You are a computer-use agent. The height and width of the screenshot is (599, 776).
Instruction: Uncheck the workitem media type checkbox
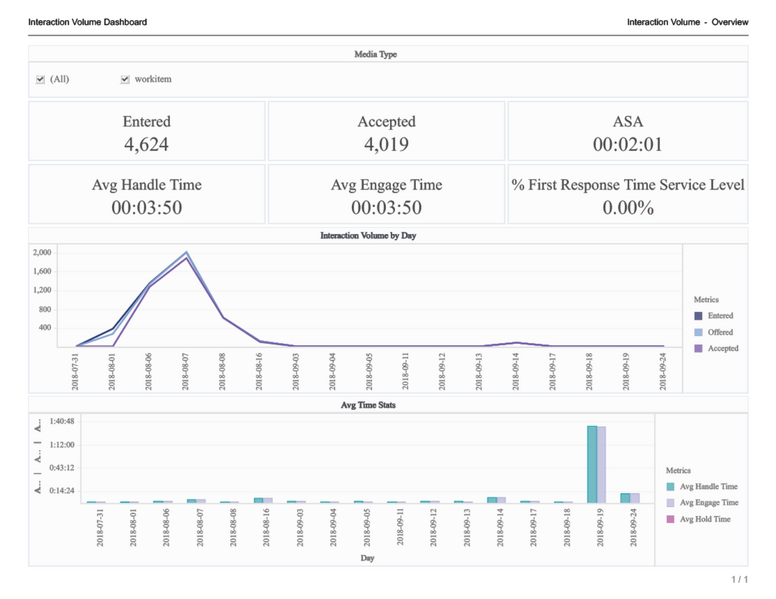pos(125,80)
